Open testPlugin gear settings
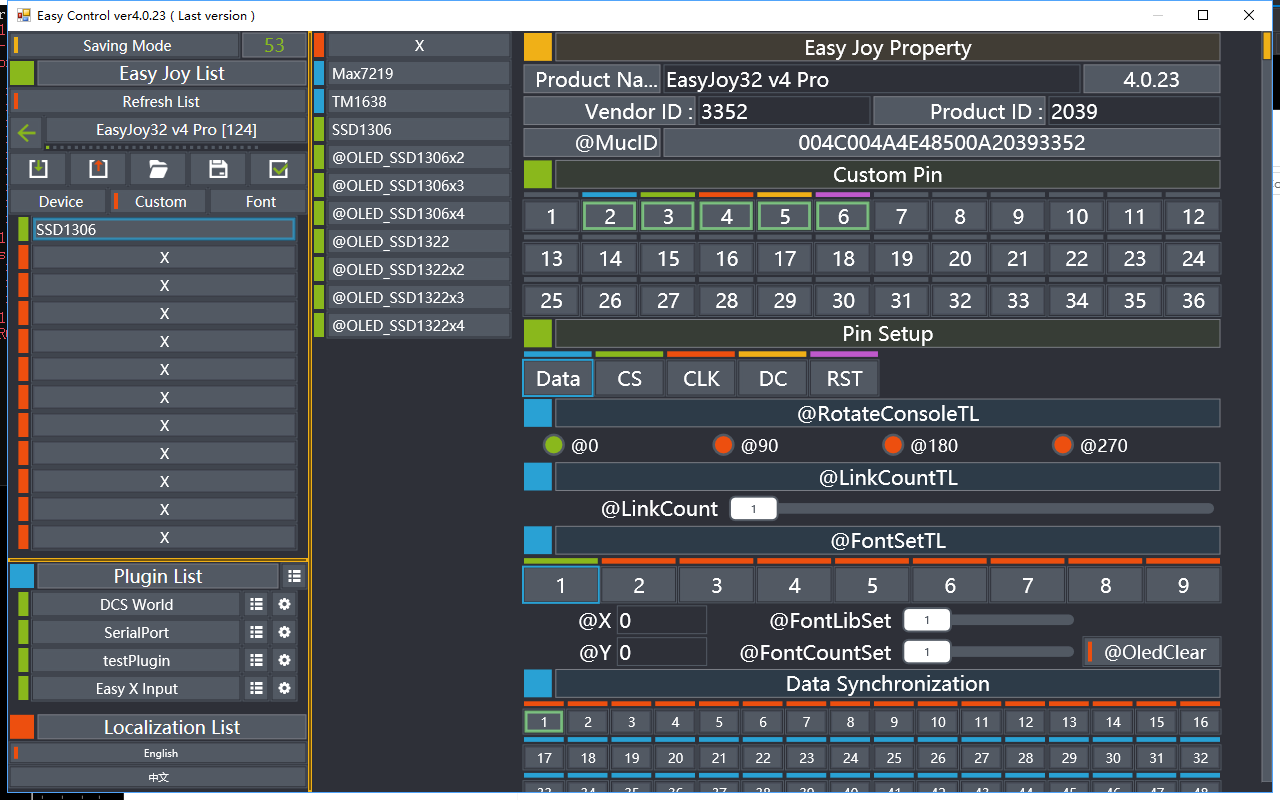Viewport: 1280px width, 800px height. point(284,660)
